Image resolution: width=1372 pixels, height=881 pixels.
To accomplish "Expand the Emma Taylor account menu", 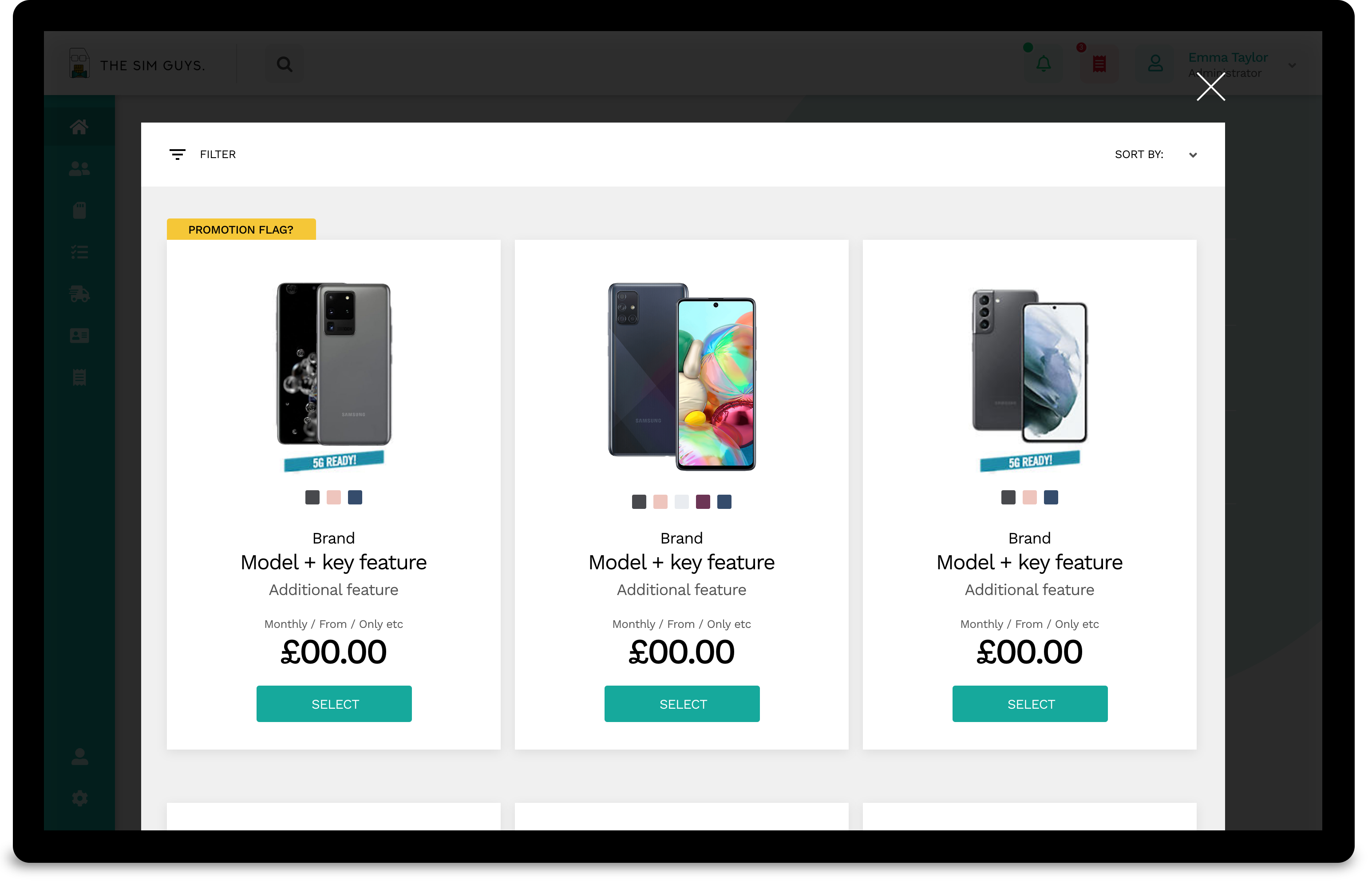I will tap(1292, 65).
